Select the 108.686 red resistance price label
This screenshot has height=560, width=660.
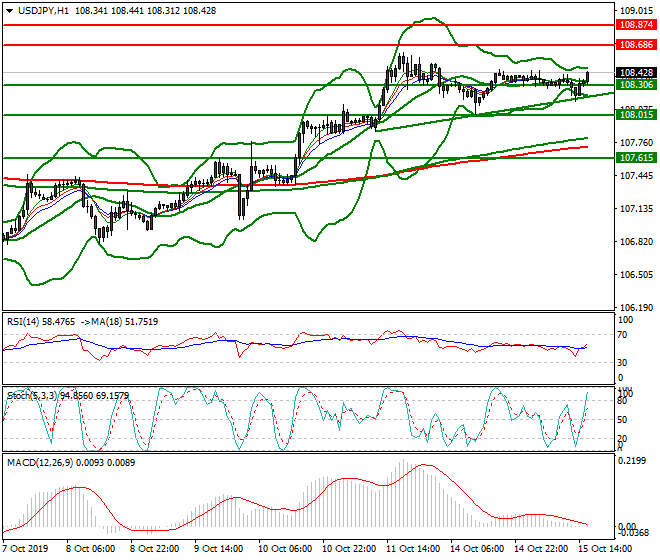click(x=636, y=45)
